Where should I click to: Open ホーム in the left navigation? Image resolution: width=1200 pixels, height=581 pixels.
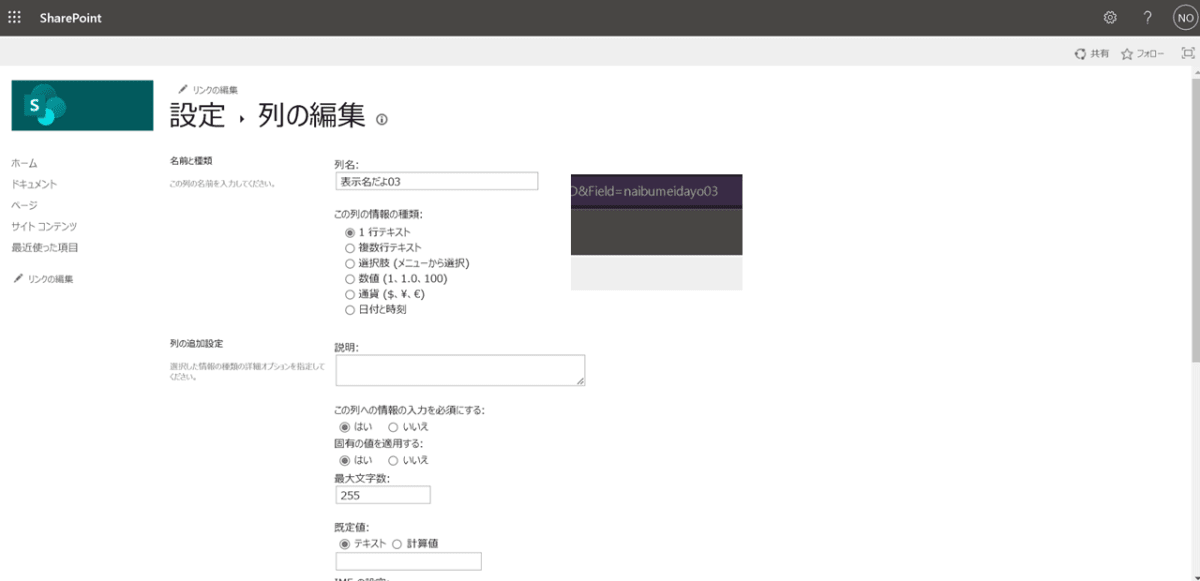click(24, 163)
